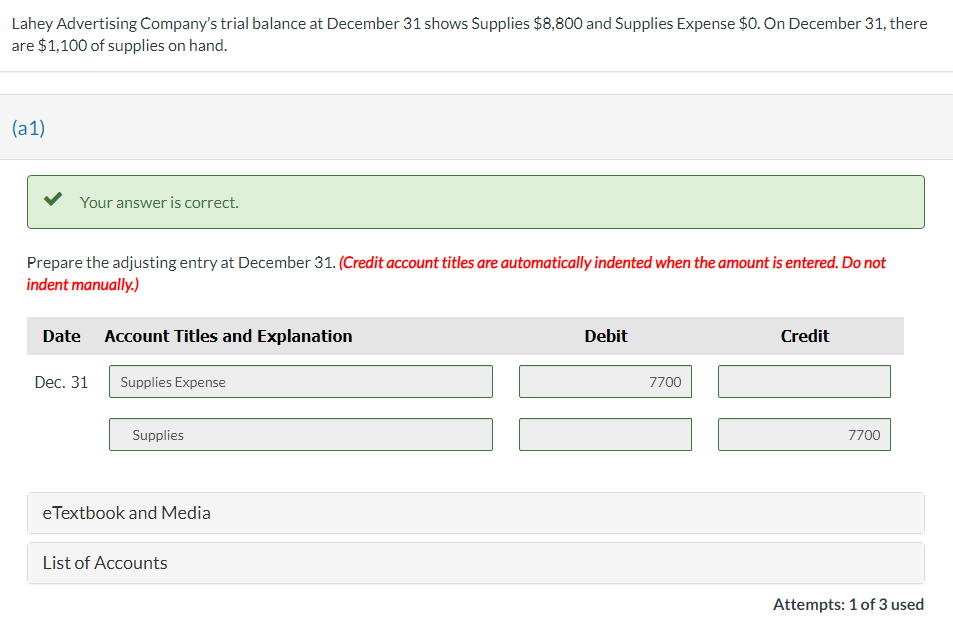Select the Dec. 31 date label
The width and height of the screenshot is (953, 627).
click(61, 381)
